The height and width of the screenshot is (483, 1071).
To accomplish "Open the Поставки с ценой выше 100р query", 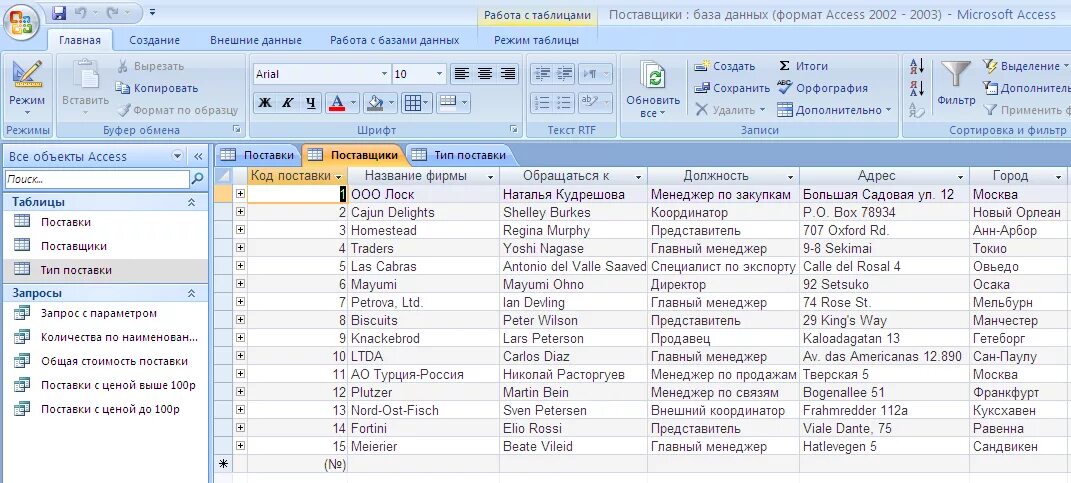I will [117, 385].
